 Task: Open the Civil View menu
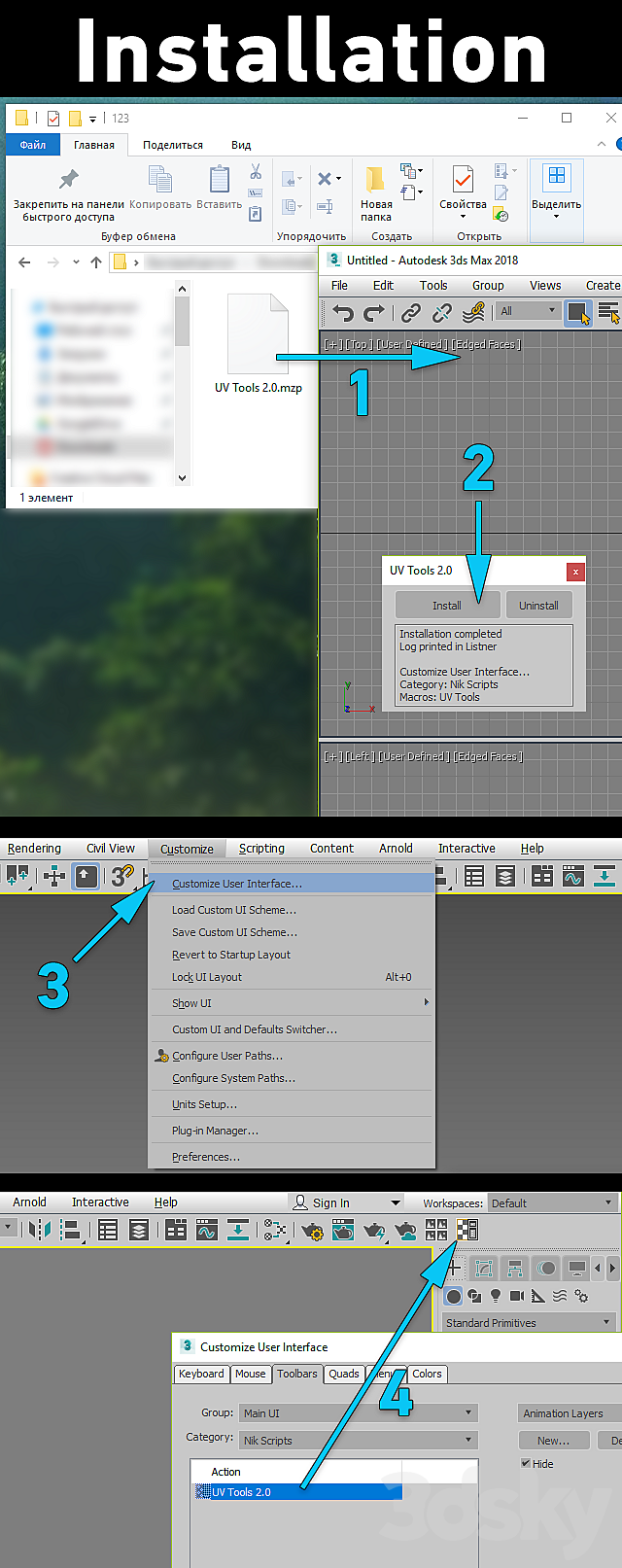point(111,849)
